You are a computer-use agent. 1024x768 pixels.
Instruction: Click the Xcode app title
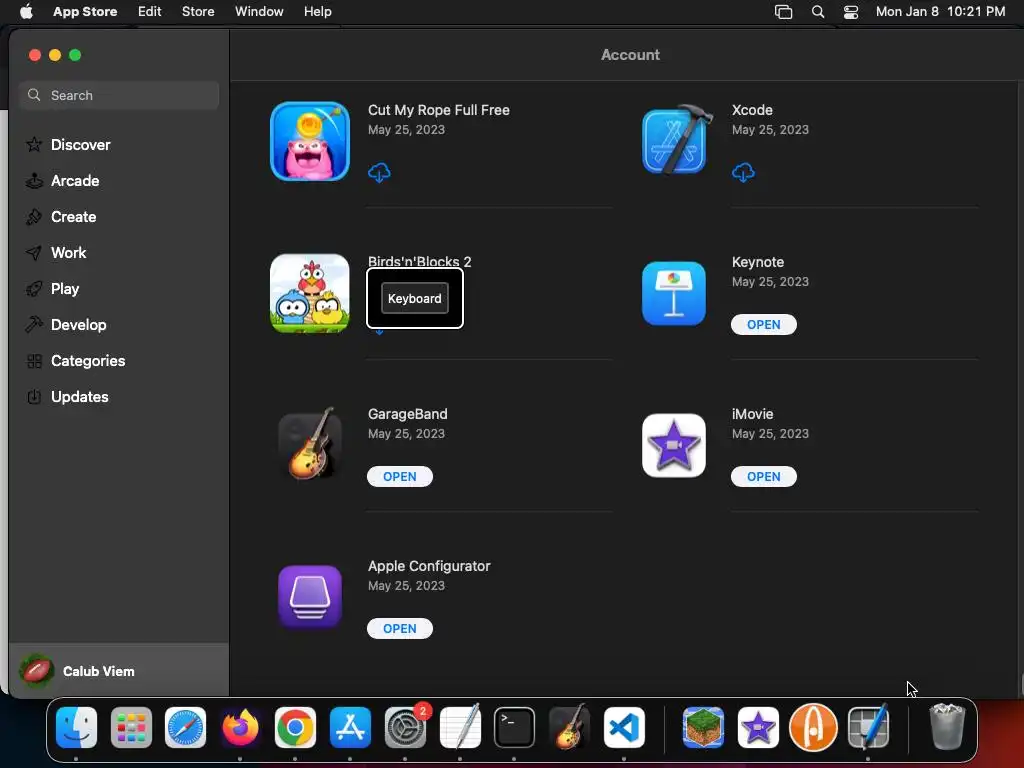tap(752, 110)
